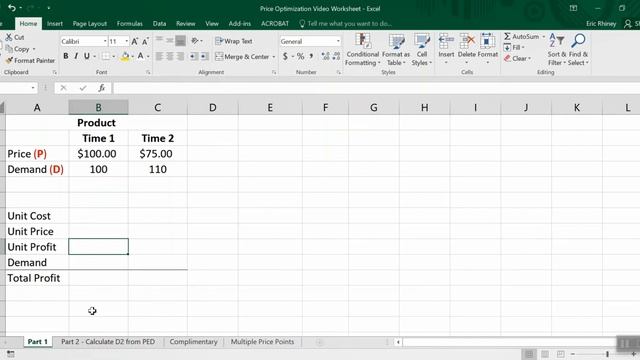The width and height of the screenshot is (640, 360).
Task: Open Cell Styles gallery
Action: pyautogui.click(x=422, y=49)
